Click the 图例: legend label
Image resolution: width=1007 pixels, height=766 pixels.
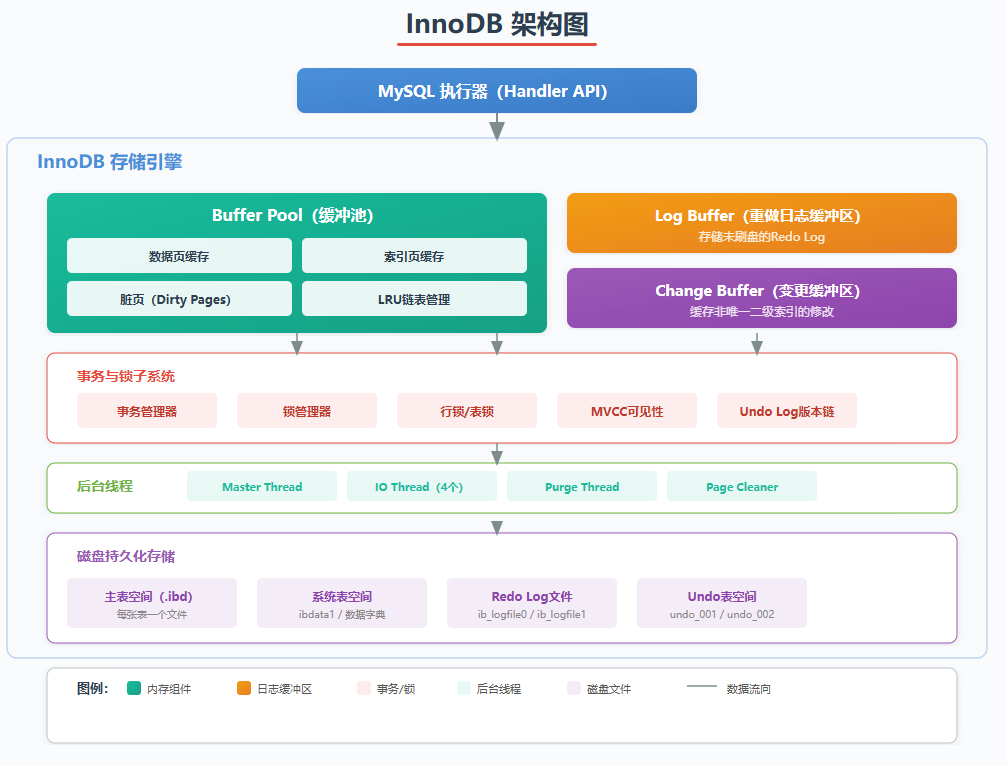coord(92,688)
